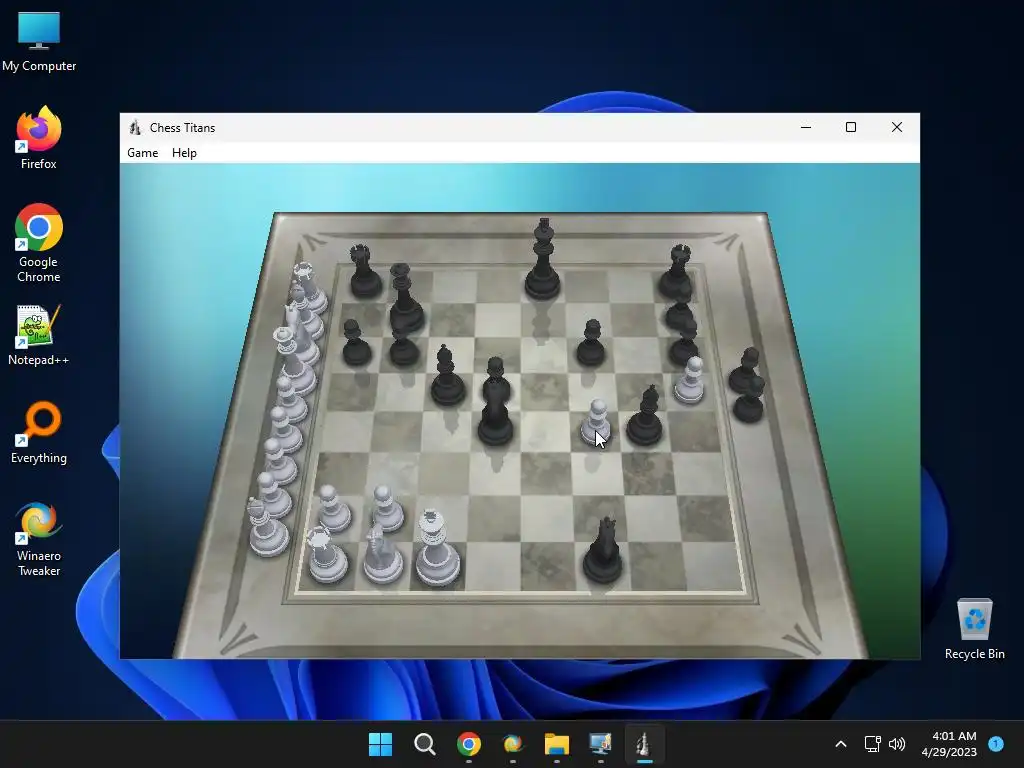Image resolution: width=1024 pixels, height=768 pixels.
Task: Select the black king piece
Action: (543, 259)
